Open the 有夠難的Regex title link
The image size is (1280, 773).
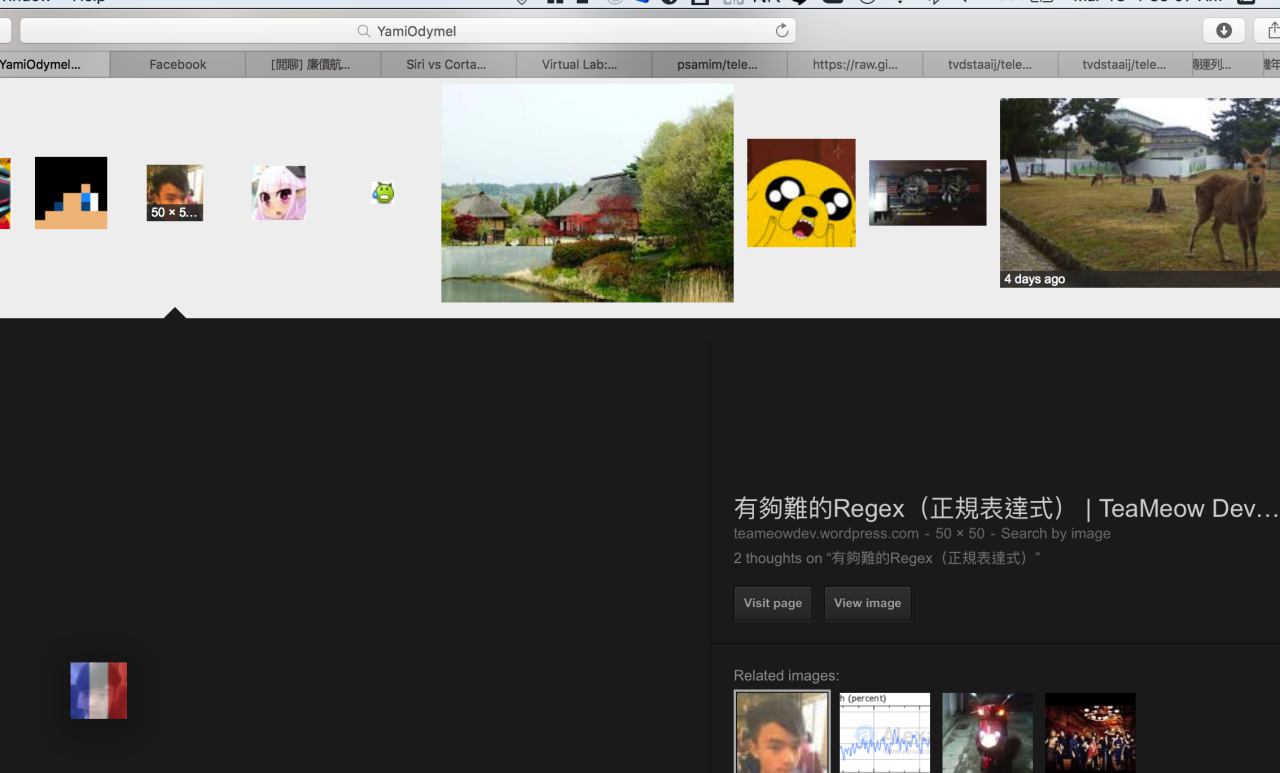1006,508
